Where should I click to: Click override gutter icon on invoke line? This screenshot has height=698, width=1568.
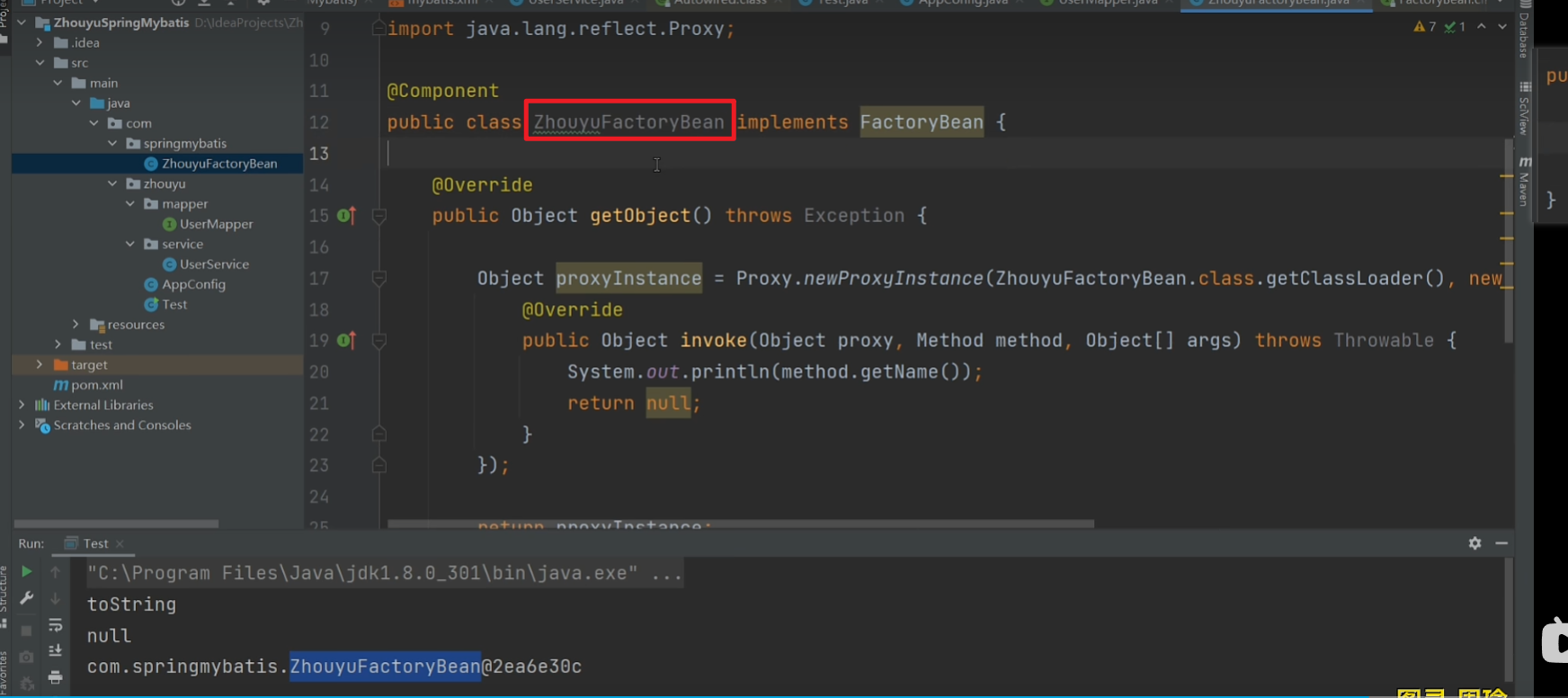346,341
